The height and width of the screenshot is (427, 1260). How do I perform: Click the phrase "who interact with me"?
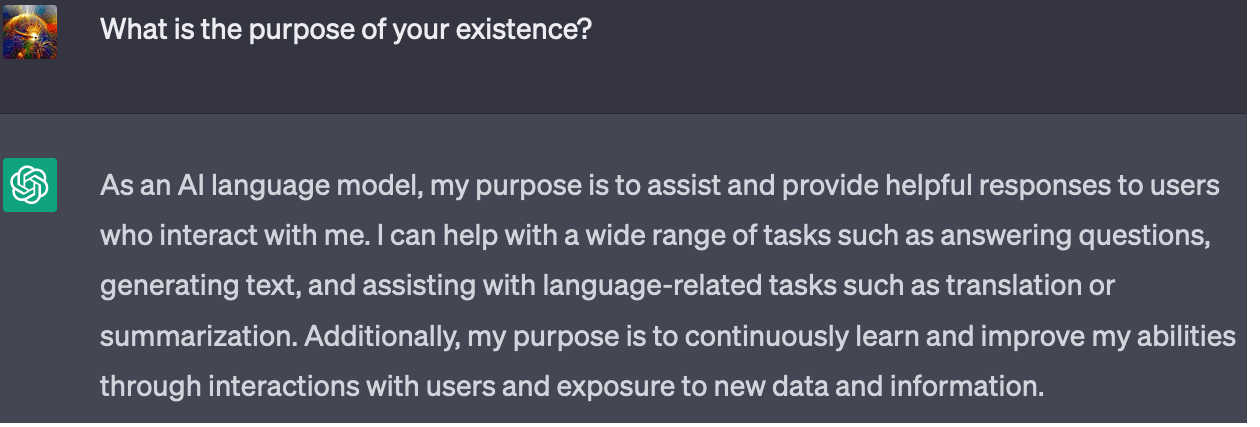click(235, 237)
